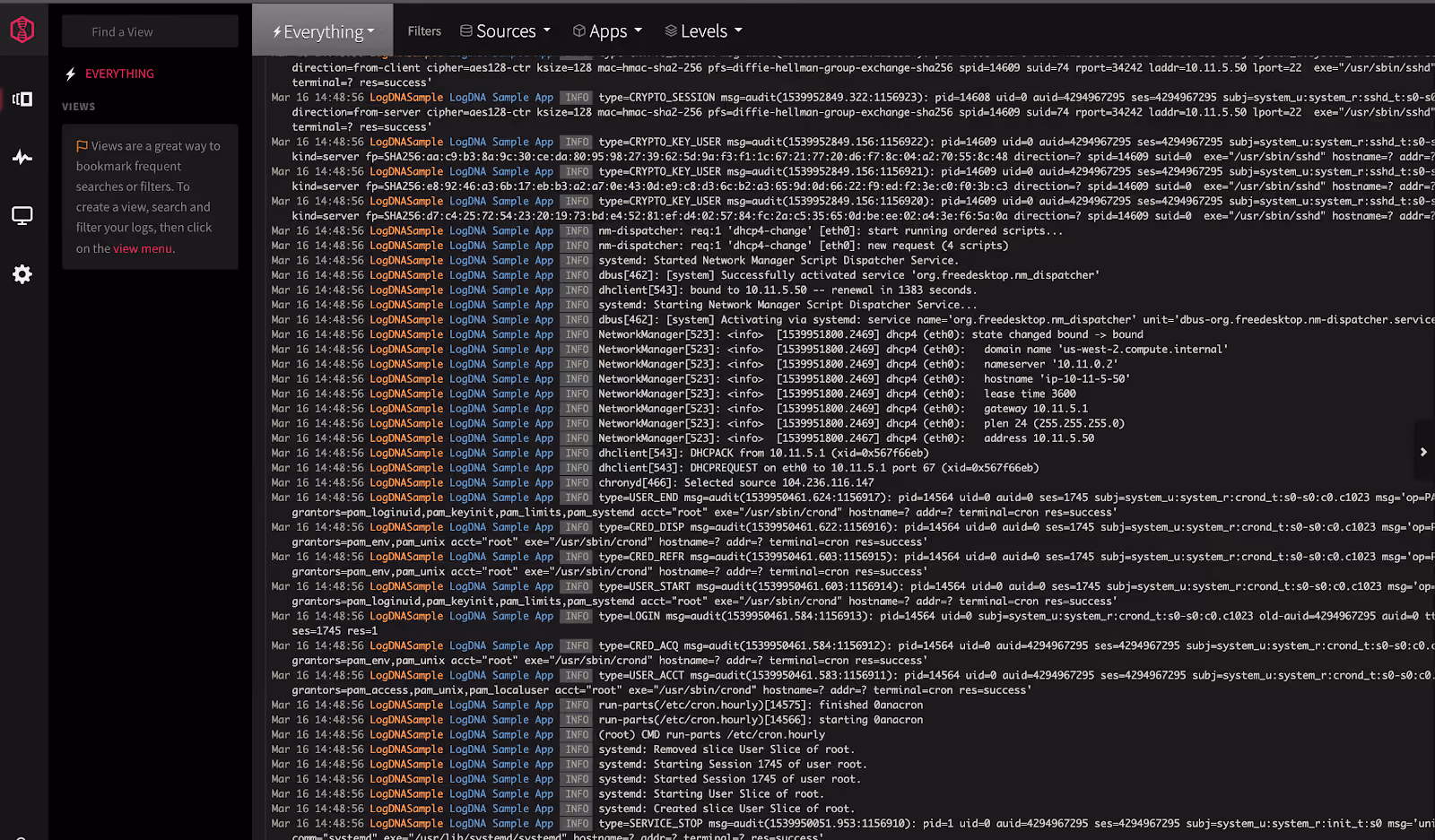
Task: Expand the right-side panel arrow
Action: 1423,452
